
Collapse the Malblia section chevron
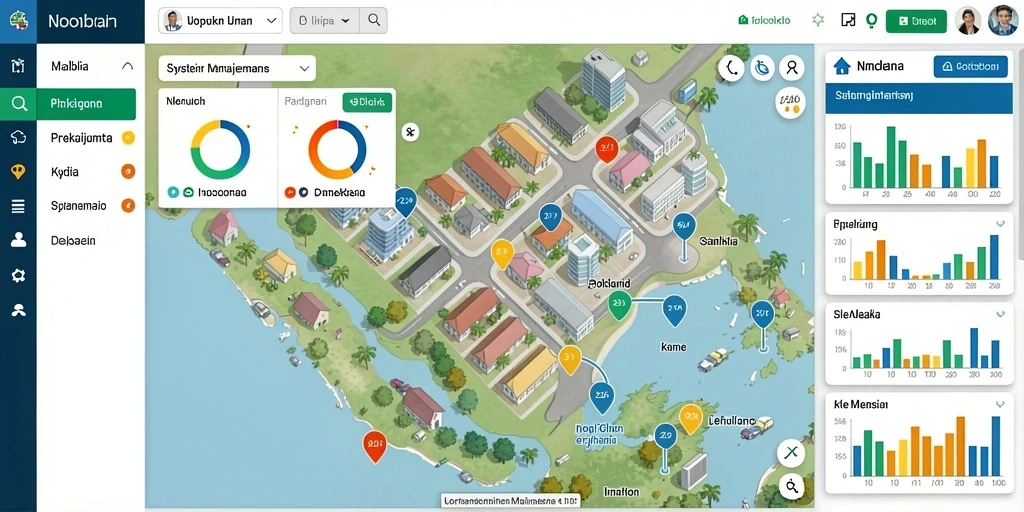point(127,66)
